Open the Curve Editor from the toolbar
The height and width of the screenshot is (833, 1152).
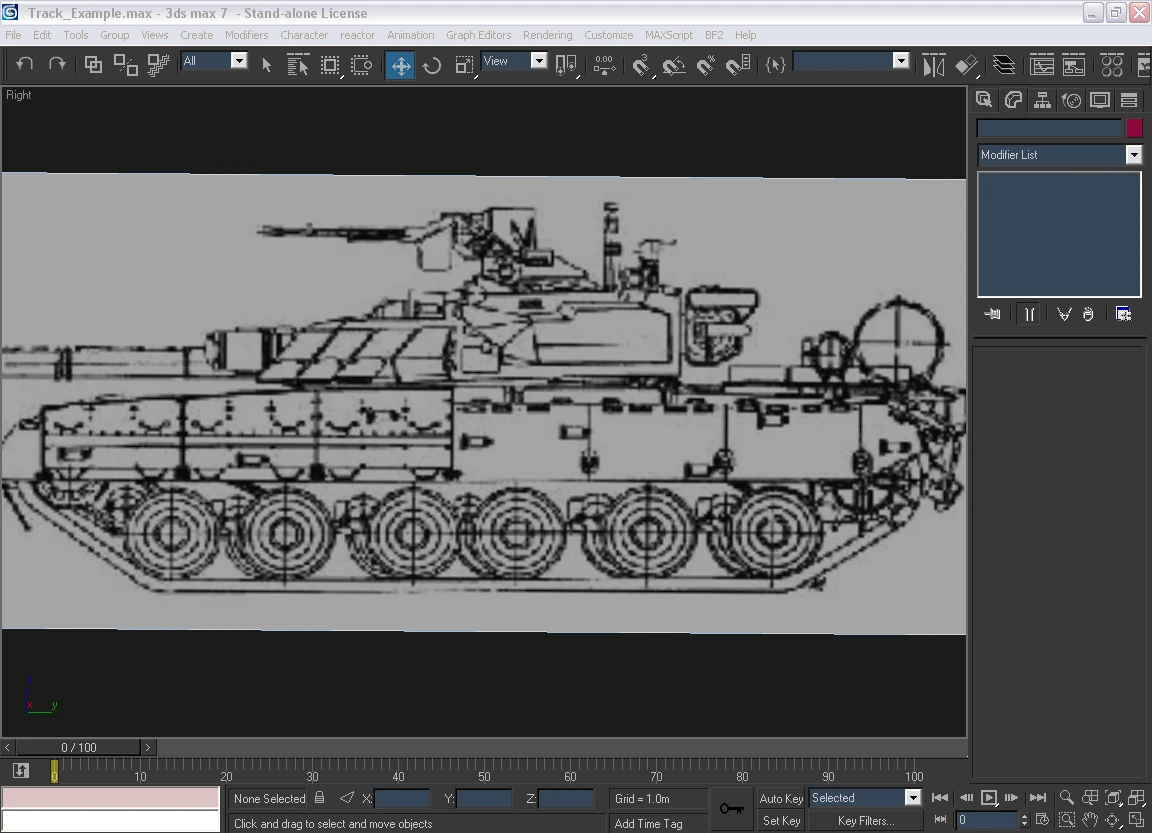click(x=1041, y=64)
